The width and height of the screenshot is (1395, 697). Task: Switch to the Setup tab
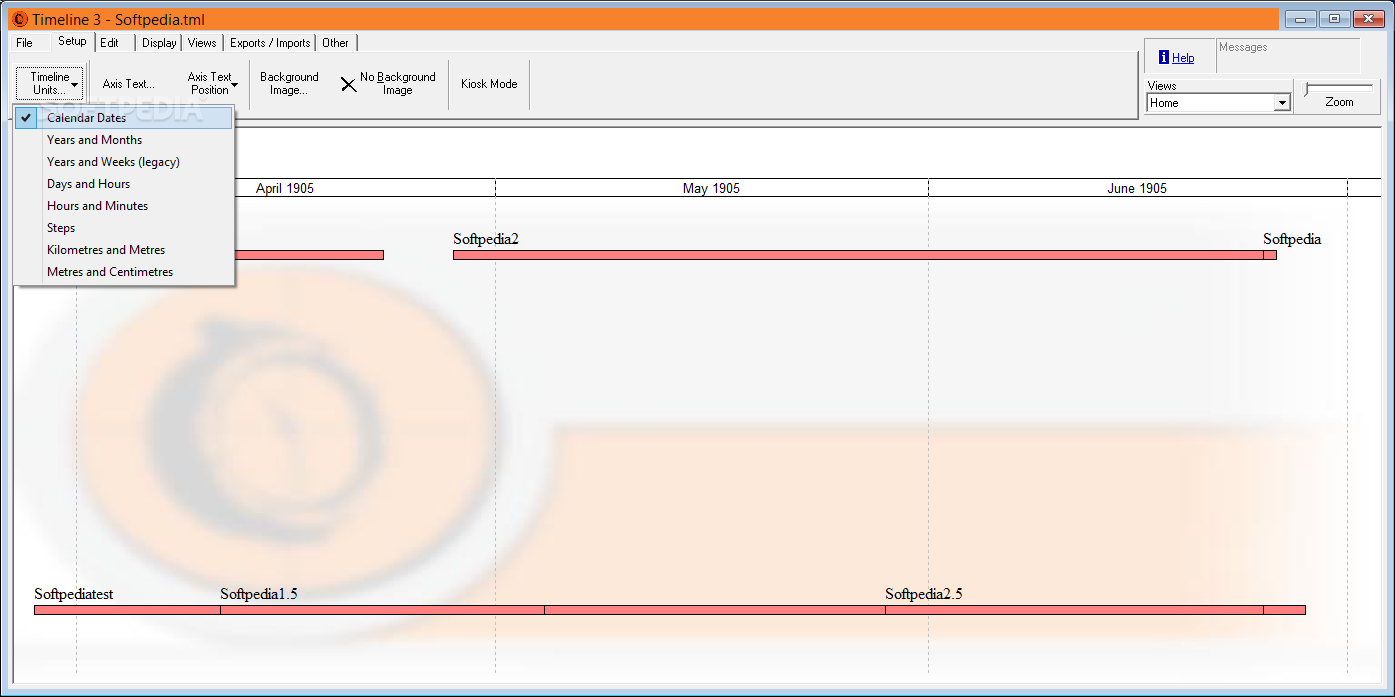tap(72, 42)
